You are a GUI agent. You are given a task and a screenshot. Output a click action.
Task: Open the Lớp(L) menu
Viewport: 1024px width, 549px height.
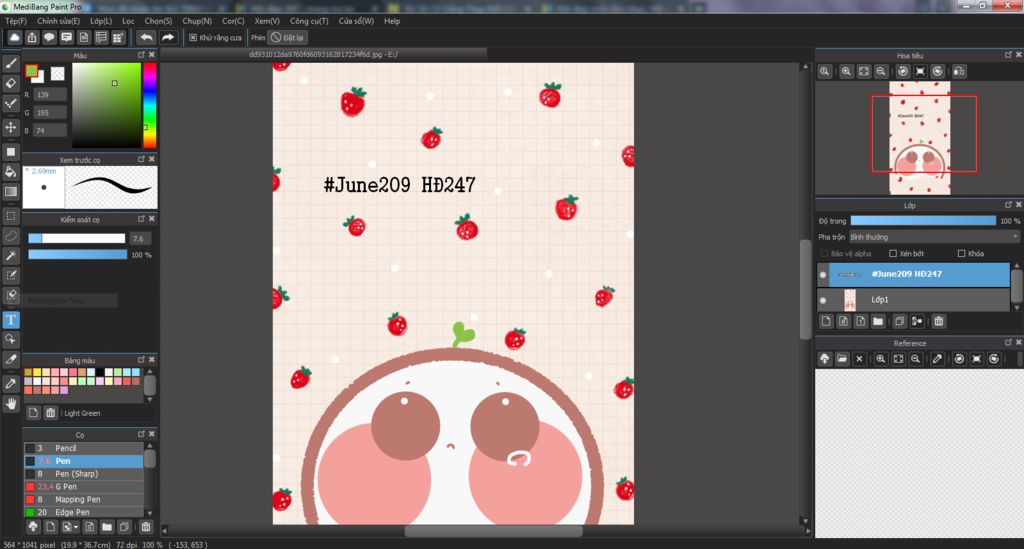click(101, 21)
